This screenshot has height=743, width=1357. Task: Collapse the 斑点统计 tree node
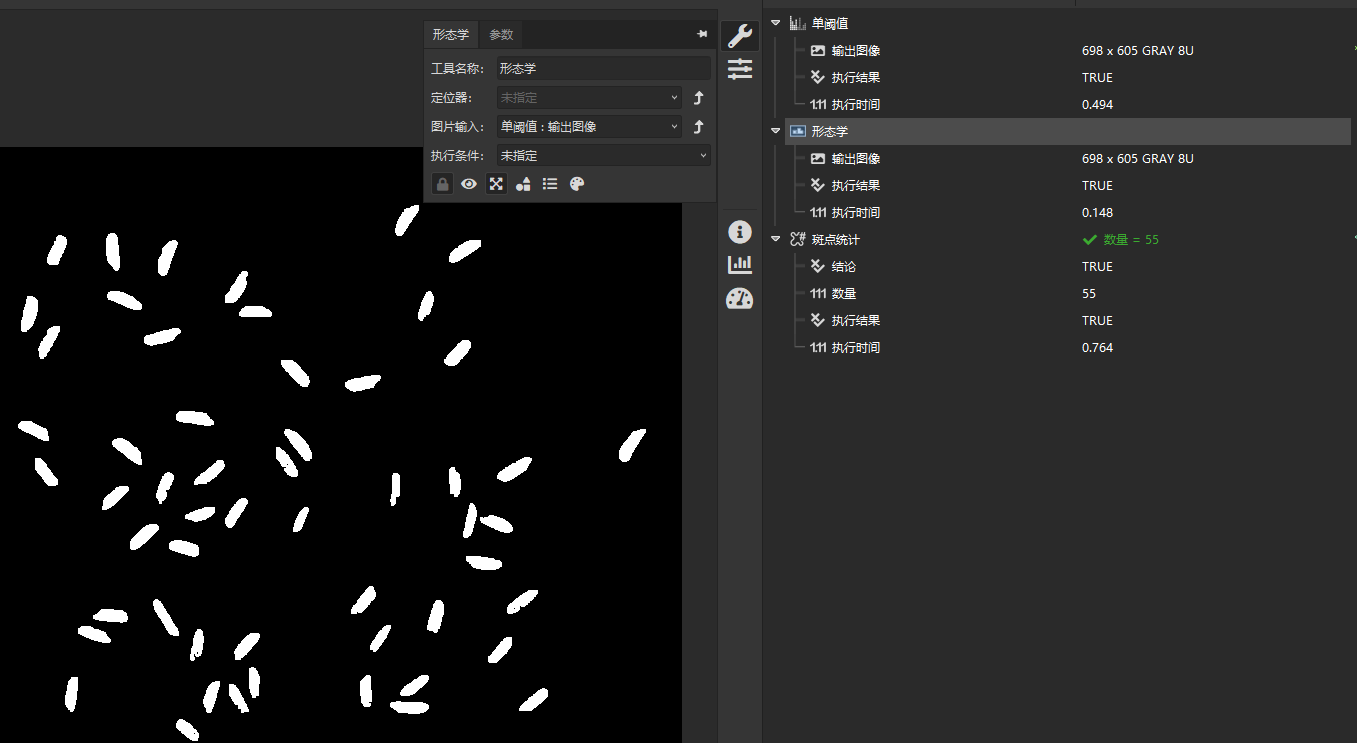tap(776, 239)
